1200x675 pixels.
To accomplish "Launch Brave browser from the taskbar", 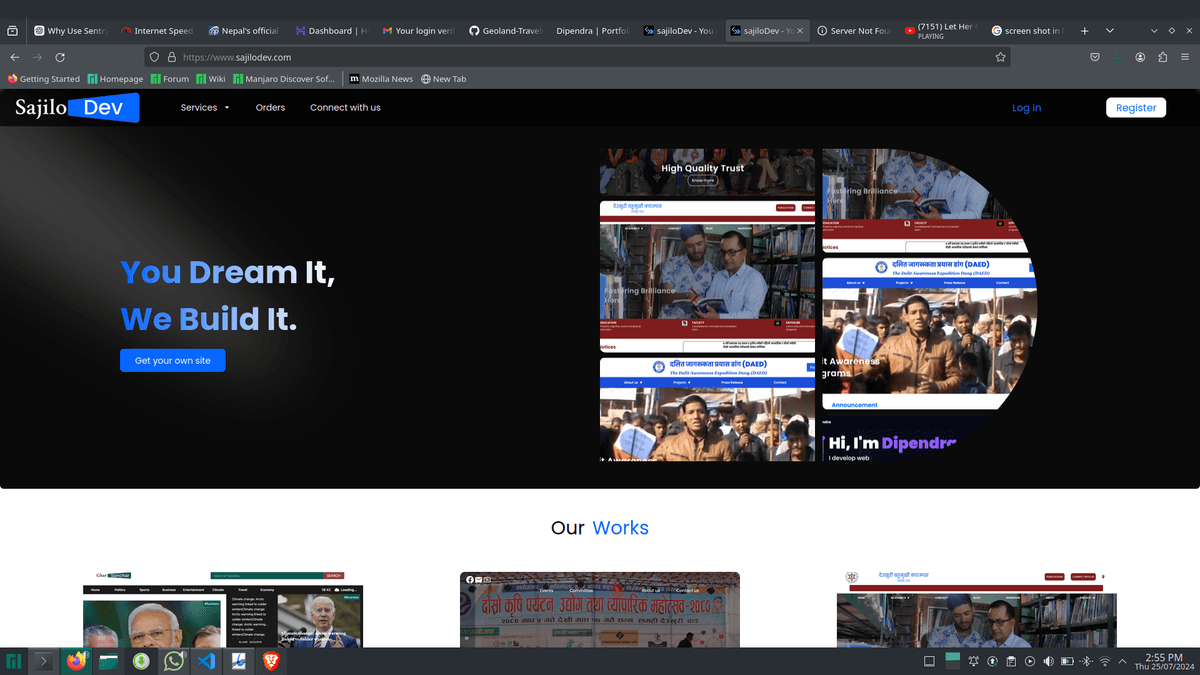I will 270,661.
